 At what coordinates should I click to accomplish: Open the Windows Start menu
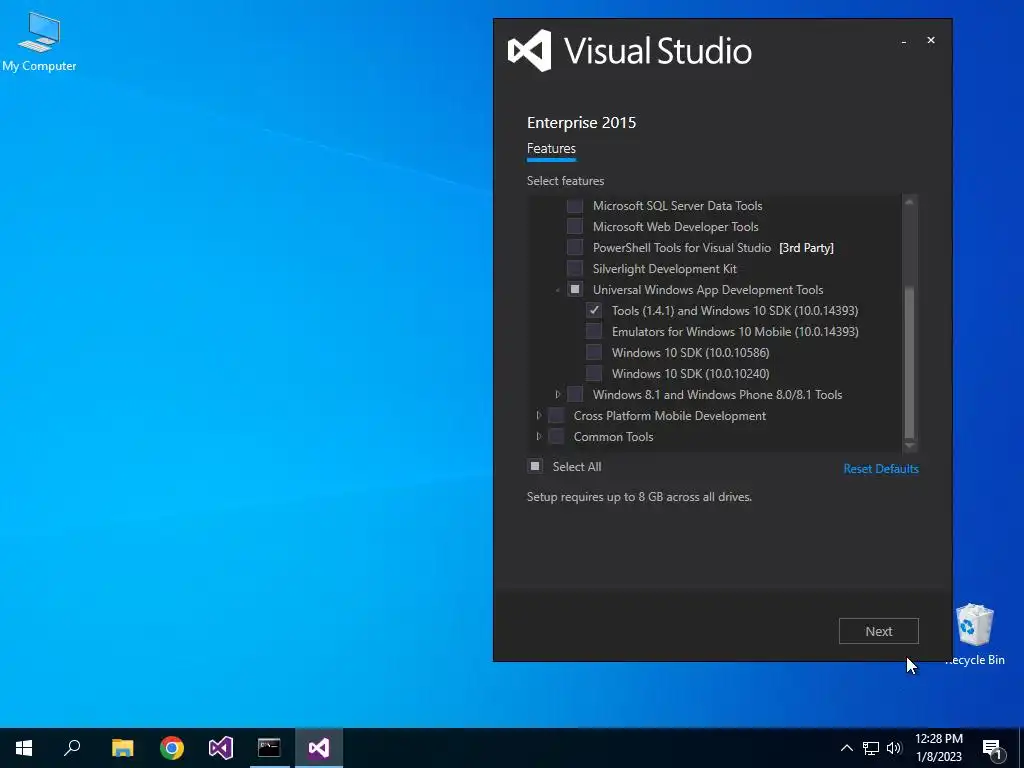coord(24,748)
